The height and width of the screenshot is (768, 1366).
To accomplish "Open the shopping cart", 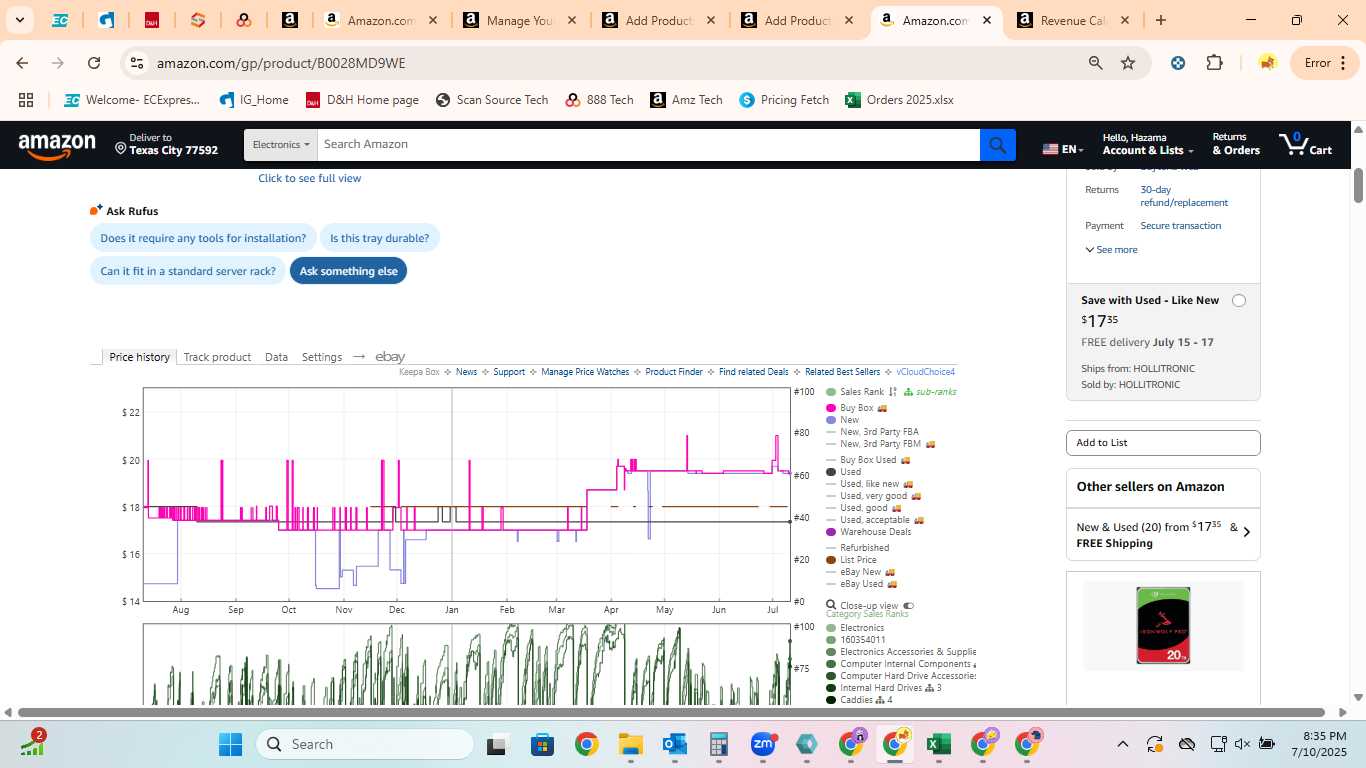I will pyautogui.click(x=1305, y=144).
